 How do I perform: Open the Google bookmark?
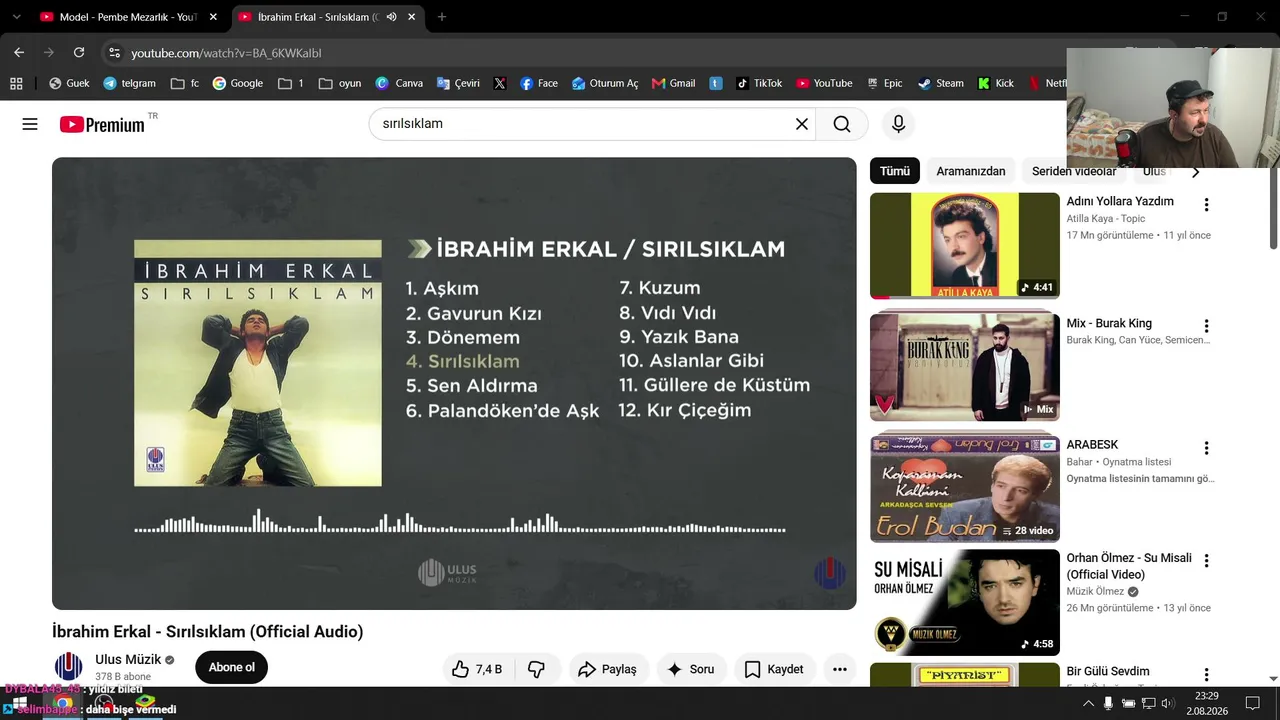click(238, 83)
